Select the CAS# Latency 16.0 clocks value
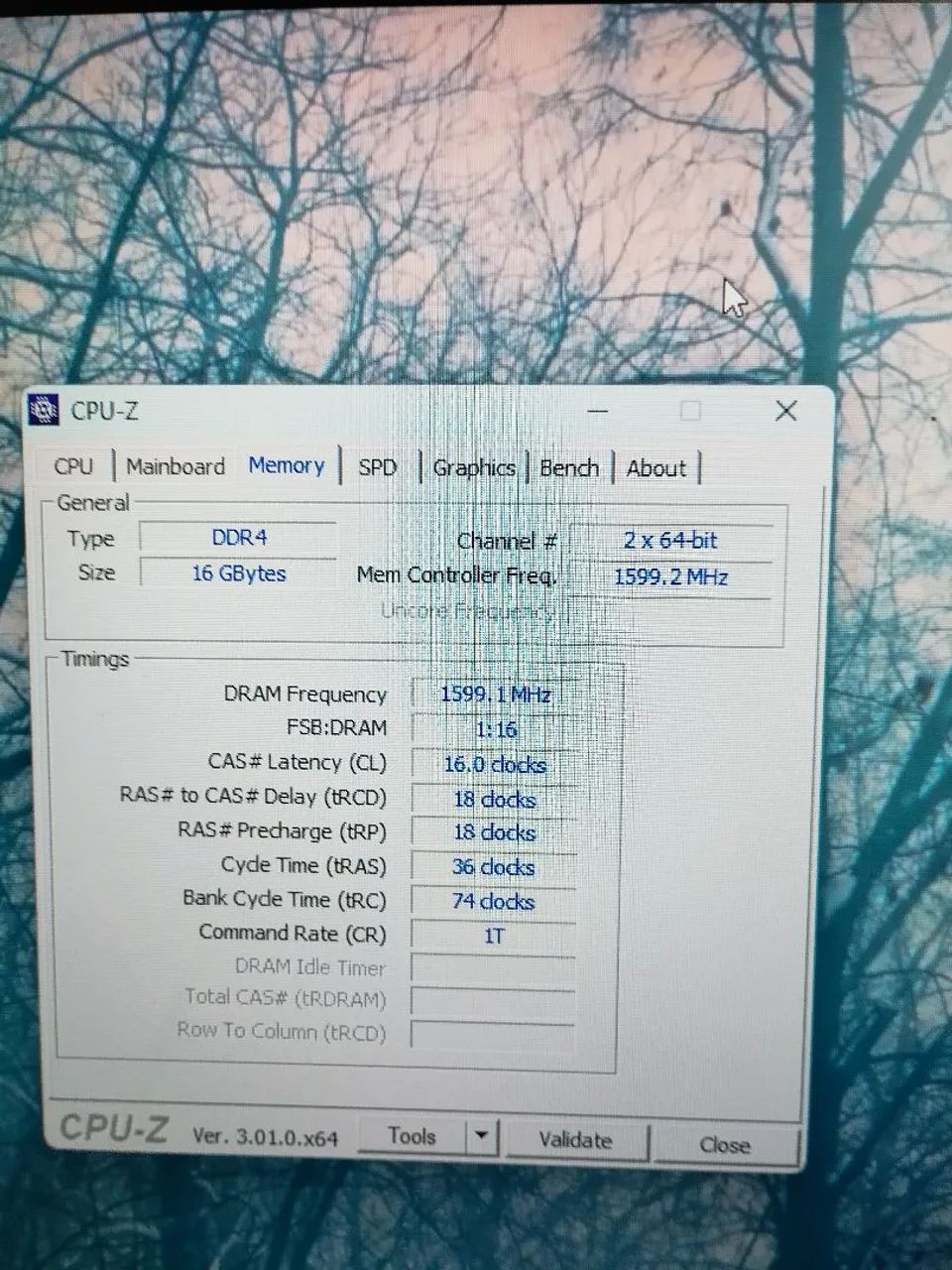Screen dimensions: 952x1270 [x=494, y=764]
